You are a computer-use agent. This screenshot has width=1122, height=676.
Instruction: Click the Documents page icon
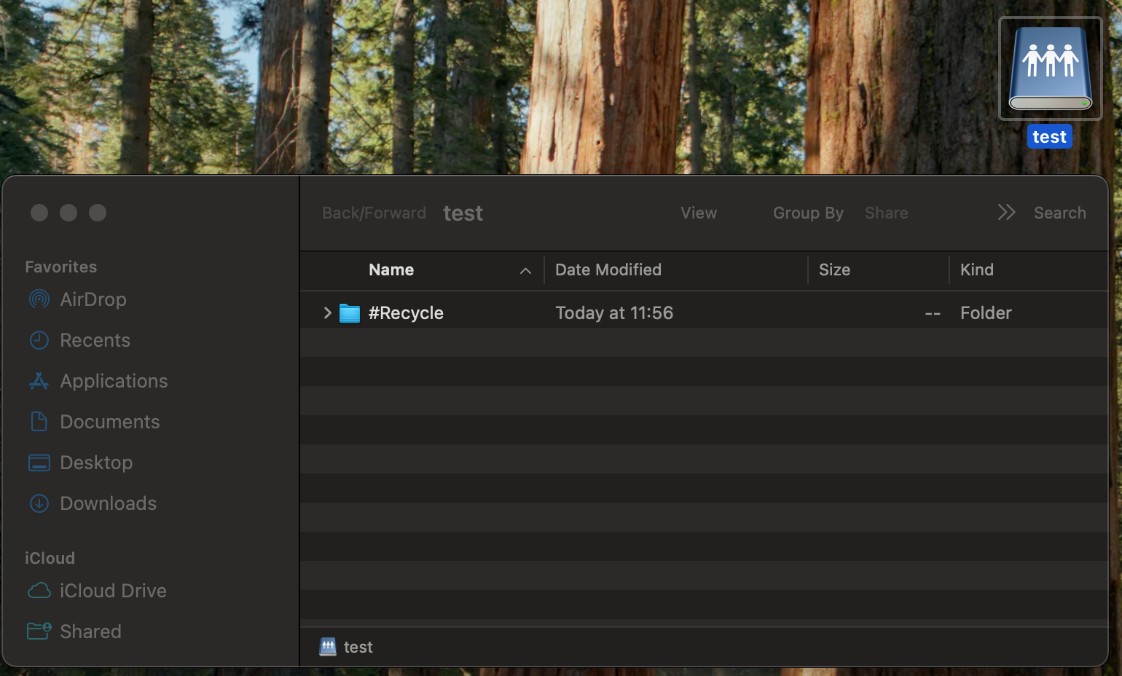(39, 422)
